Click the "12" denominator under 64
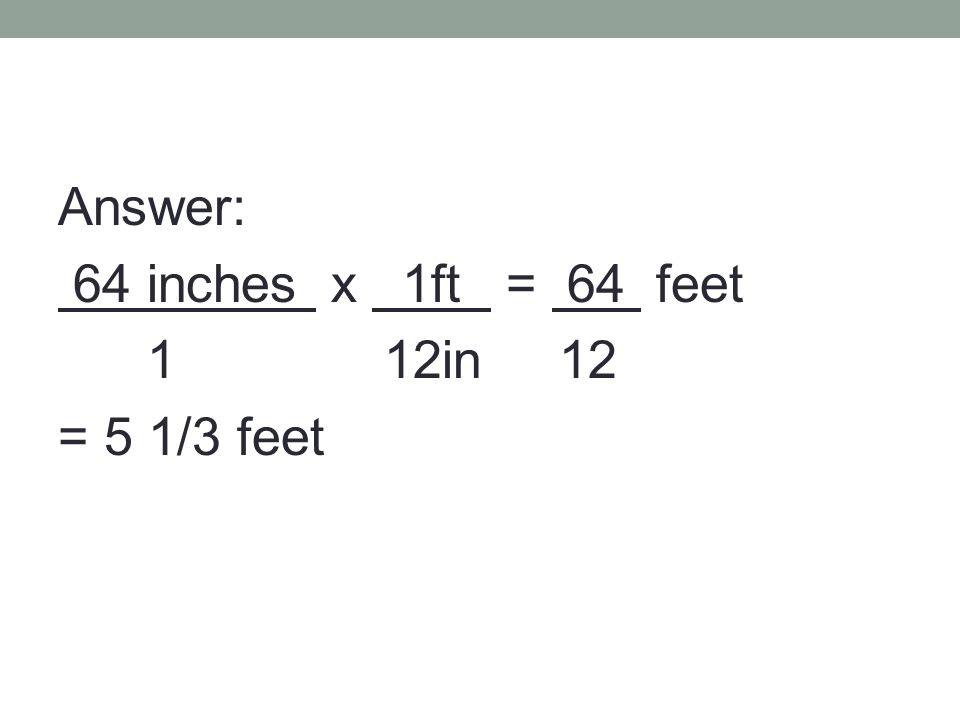 pos(588,360)
